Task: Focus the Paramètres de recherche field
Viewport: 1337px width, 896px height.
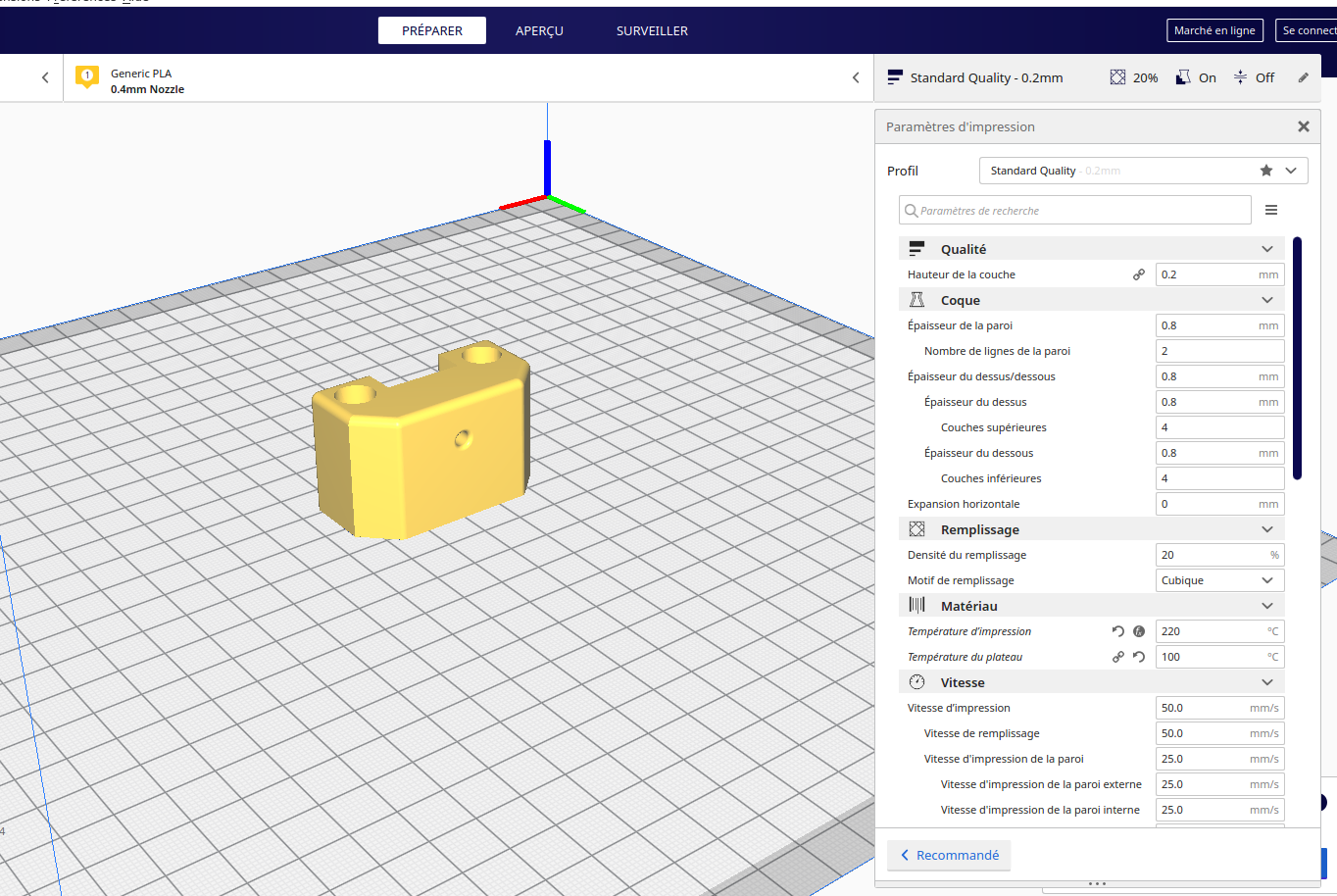Action: (x=1074, y=210)
